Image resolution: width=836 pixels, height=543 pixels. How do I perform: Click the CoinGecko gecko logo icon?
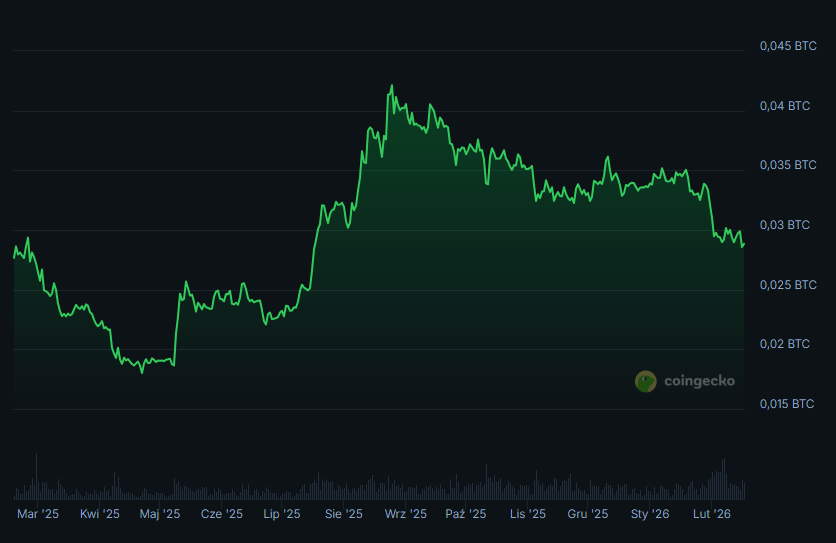coord(646,381)
